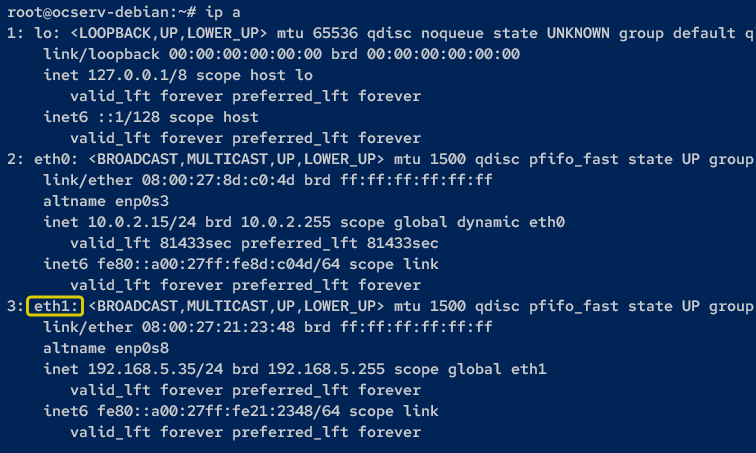756x453 pixels.
Task: Click the eth0: interface label
Action: pyautogui.click(x=56, y=159)
